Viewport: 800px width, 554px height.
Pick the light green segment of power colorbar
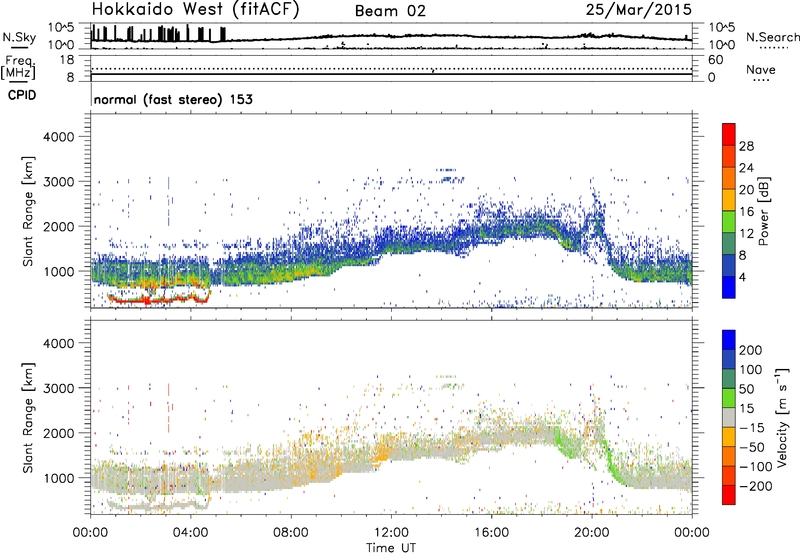coord(729,222)
